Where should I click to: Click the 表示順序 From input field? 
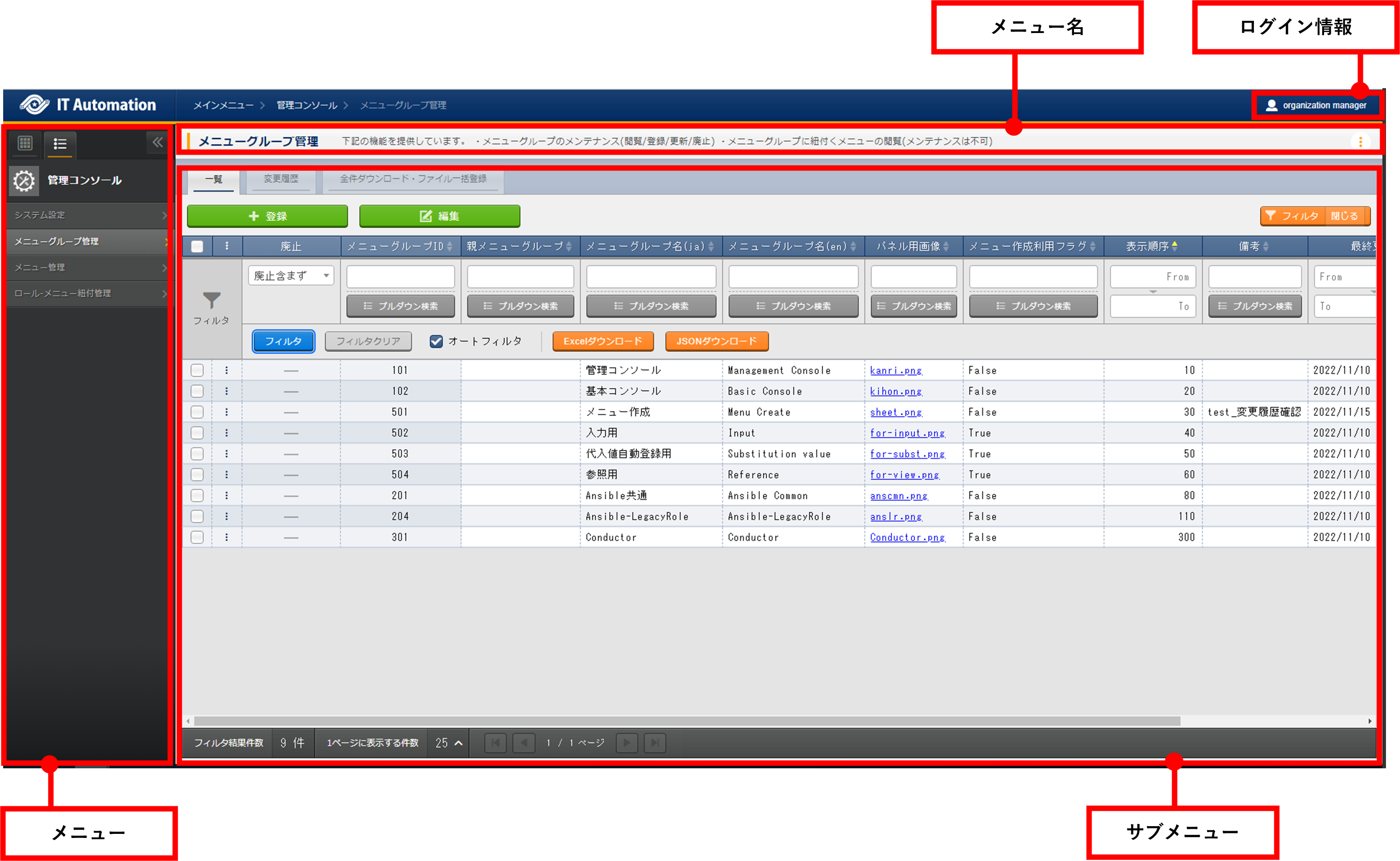[1153, 277]
